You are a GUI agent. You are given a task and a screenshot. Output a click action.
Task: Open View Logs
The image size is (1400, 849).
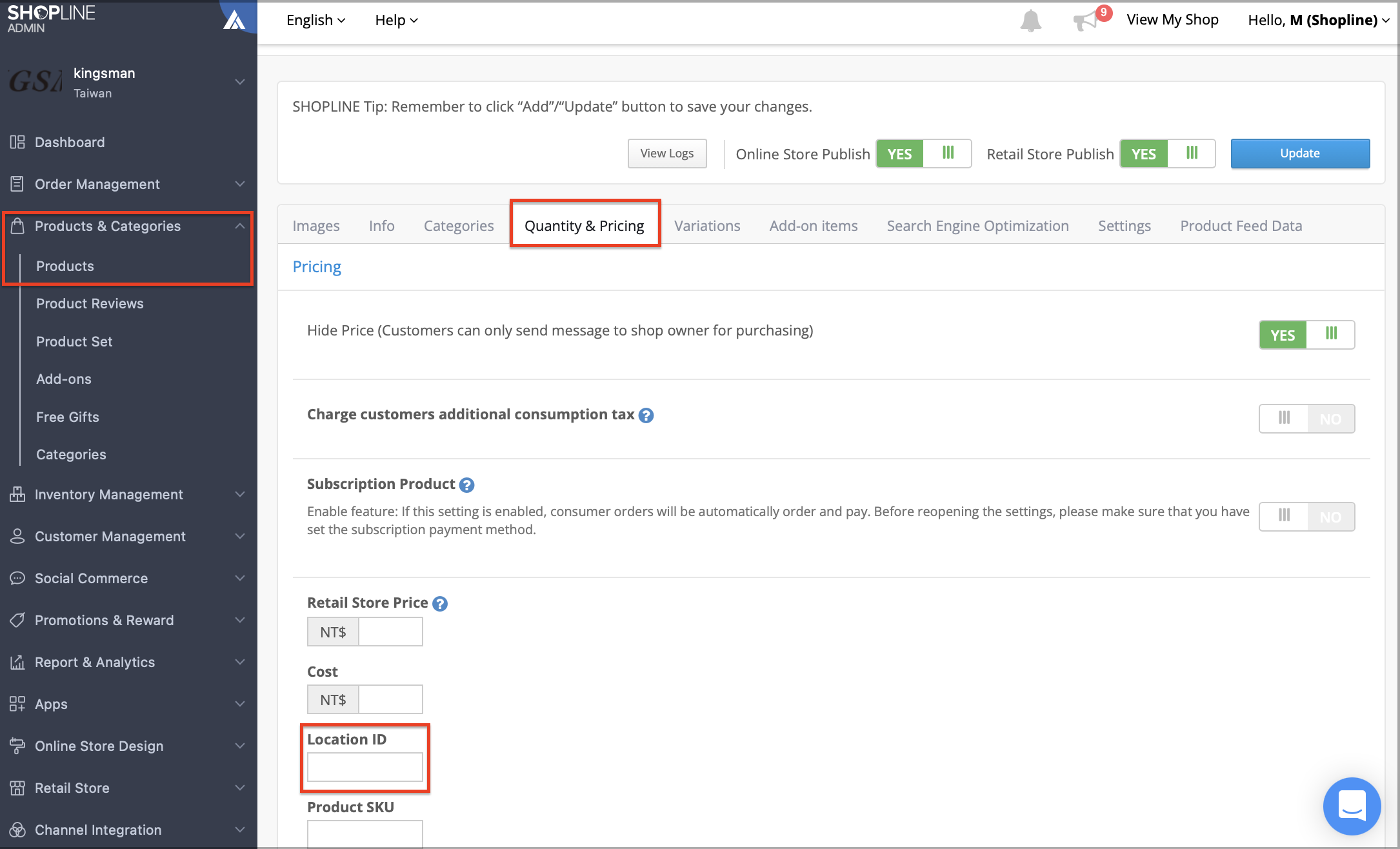(667, 154)
